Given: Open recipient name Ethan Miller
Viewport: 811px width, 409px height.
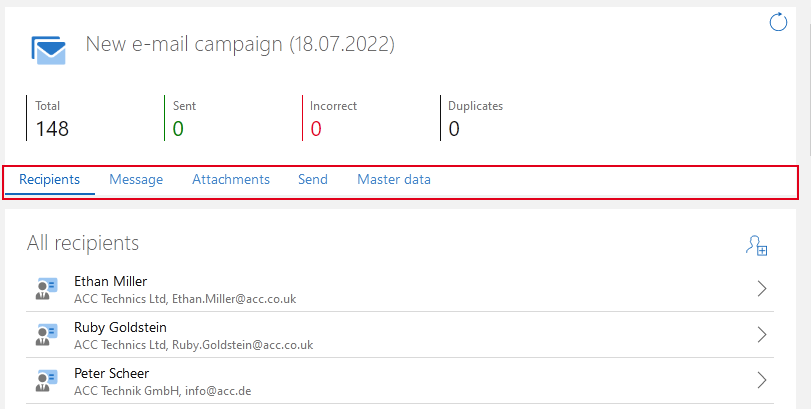Looking at the screenshot, I should [x=111, y=281].
